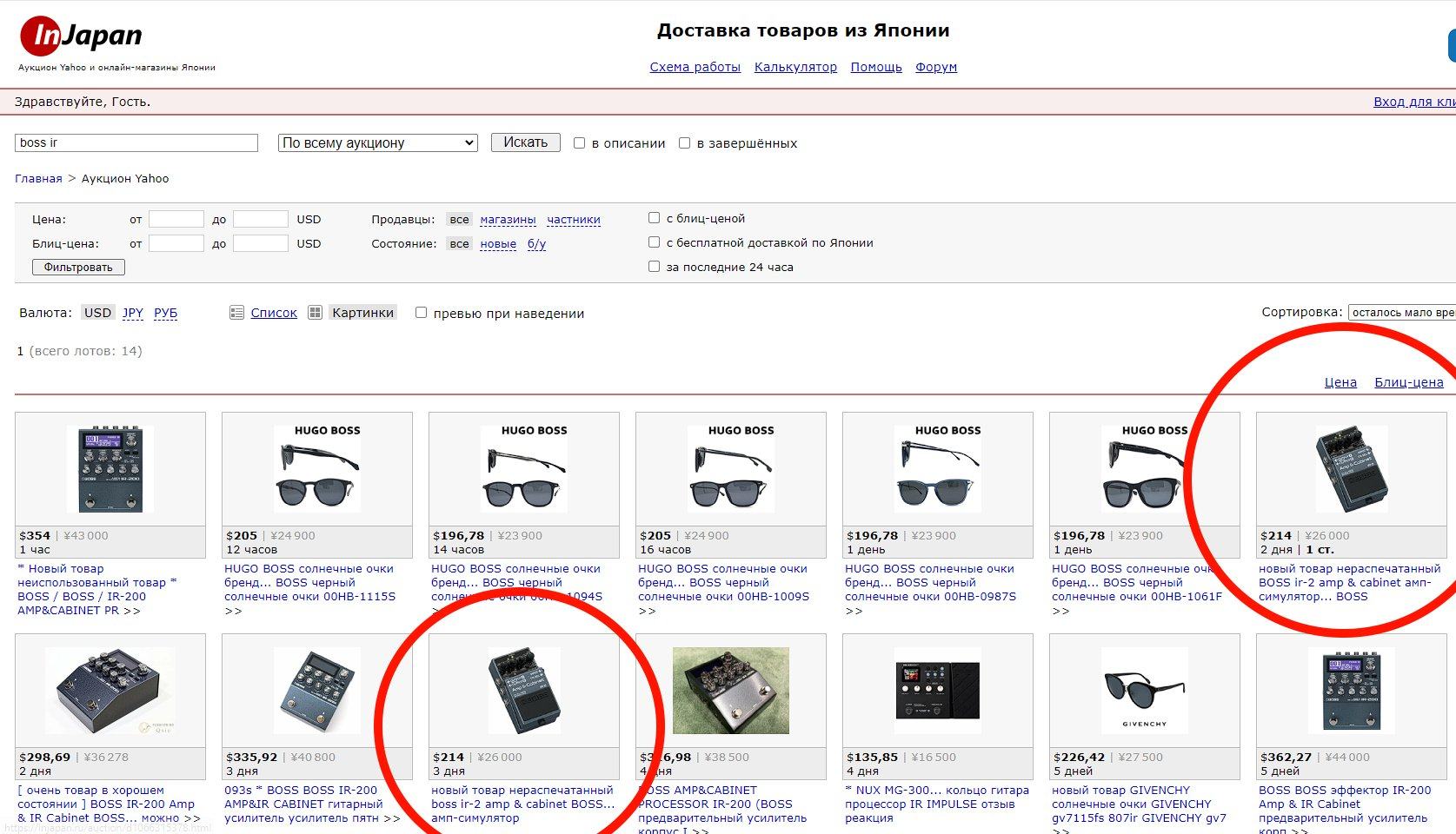Image resolution: width=1456 pixels, height=834 pixels.
Task: Open Hugo Boss sunglasses 00HB-1009S thumbnail
Action: (731, 469)
